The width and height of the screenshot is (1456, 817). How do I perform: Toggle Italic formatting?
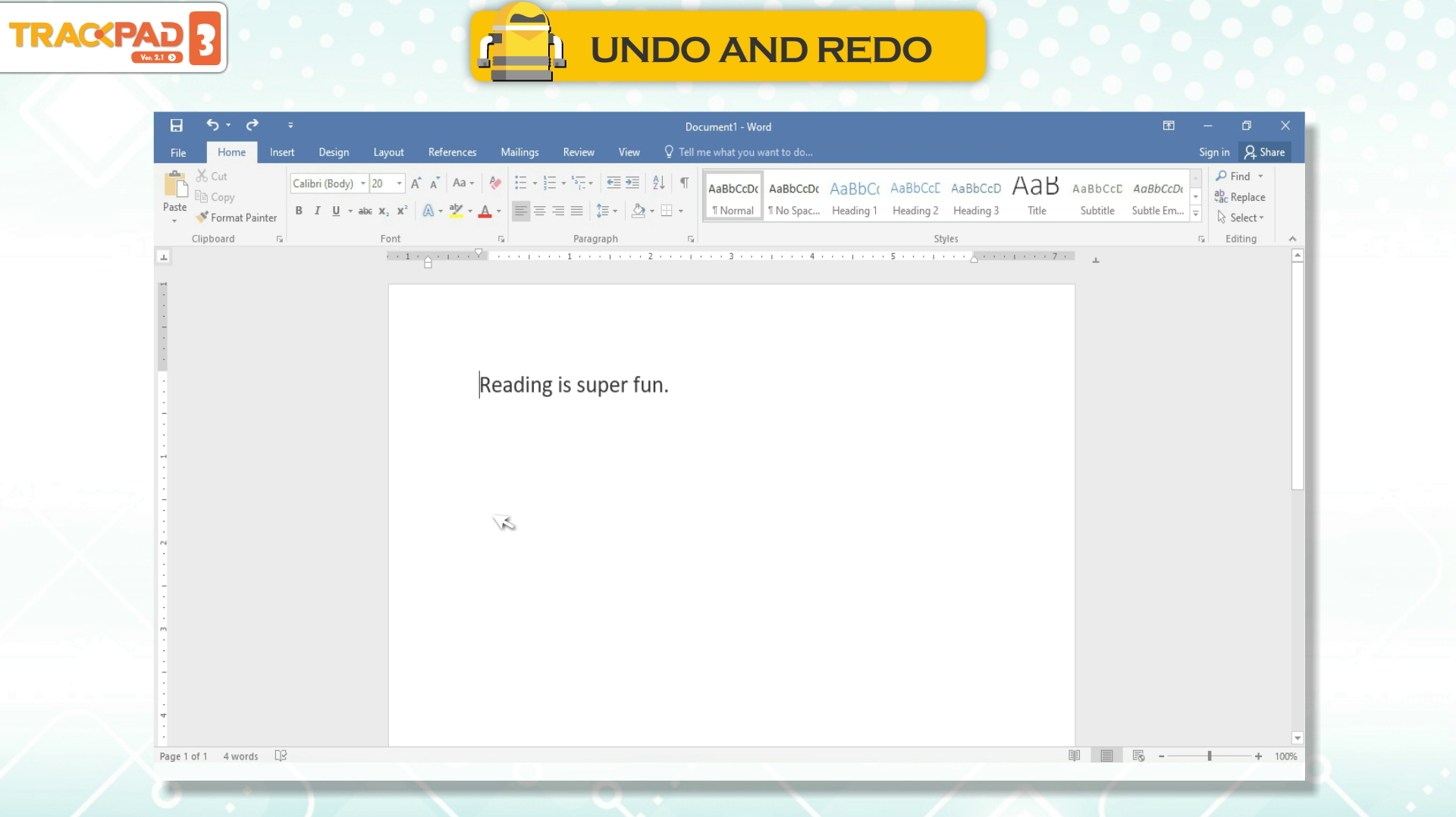pyautogui.click(x=317, y=211)
